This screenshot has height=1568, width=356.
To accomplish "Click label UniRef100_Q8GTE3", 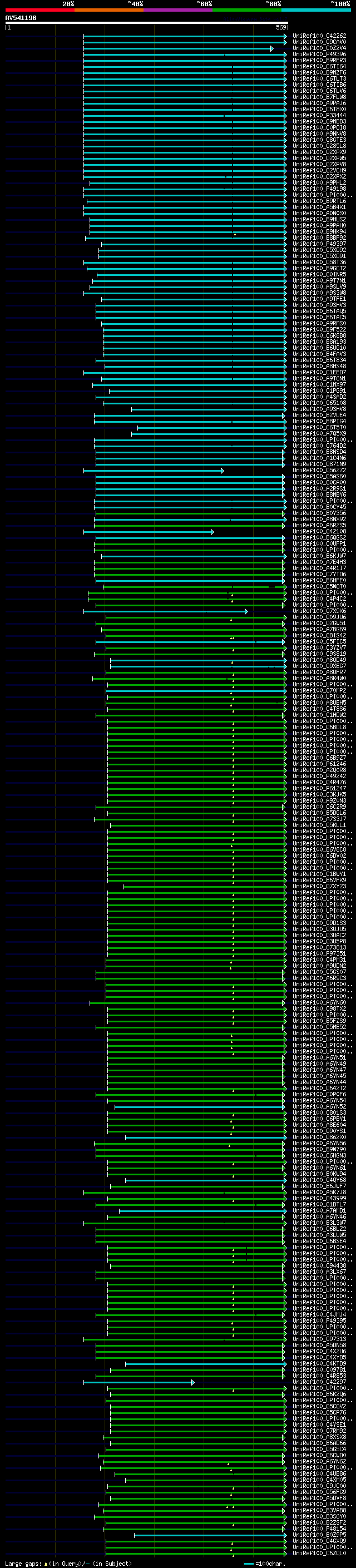I will pyautogui.click(x=319, y=140).
